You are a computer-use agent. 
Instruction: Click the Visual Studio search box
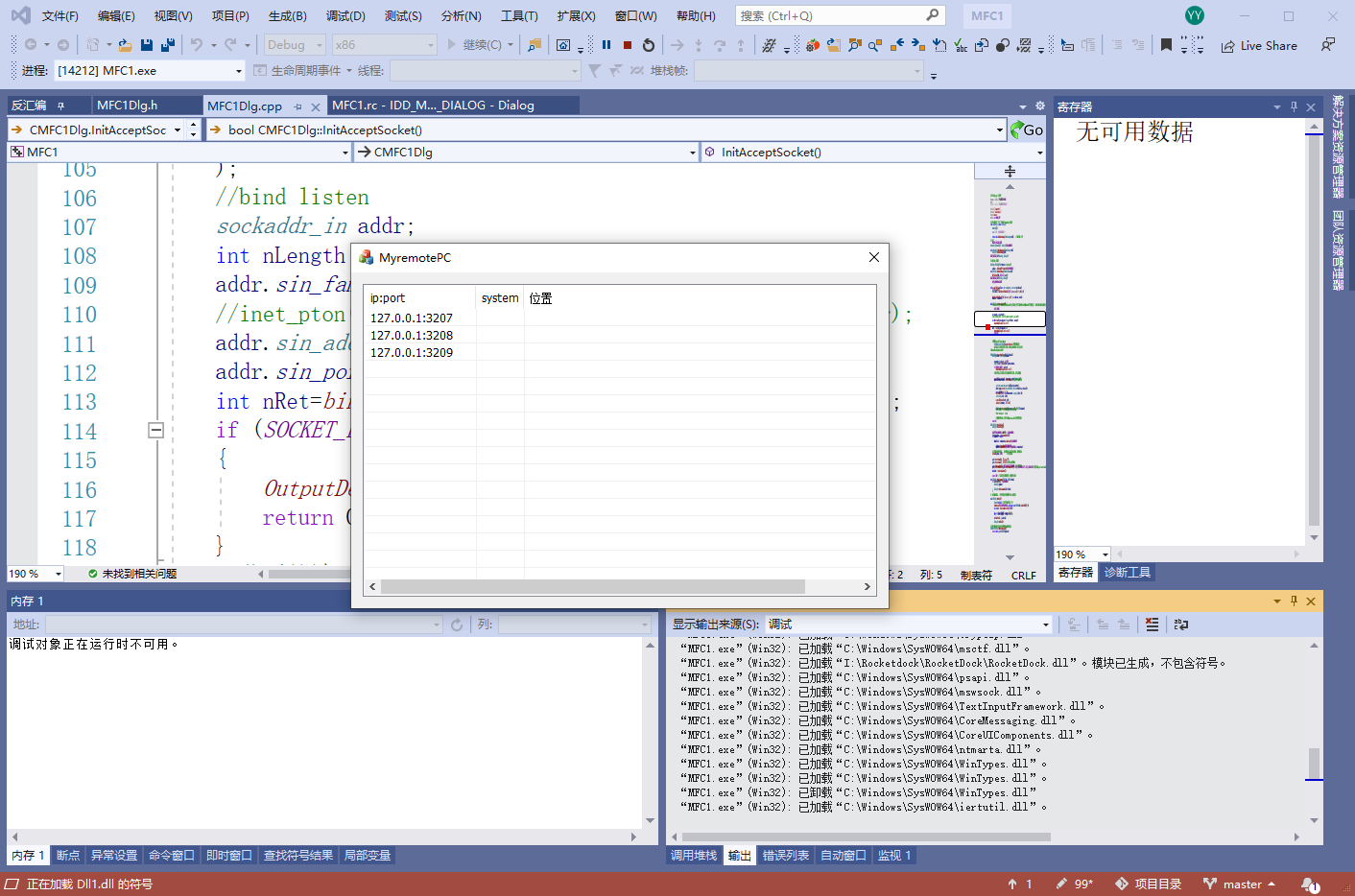tap(840, 16)
